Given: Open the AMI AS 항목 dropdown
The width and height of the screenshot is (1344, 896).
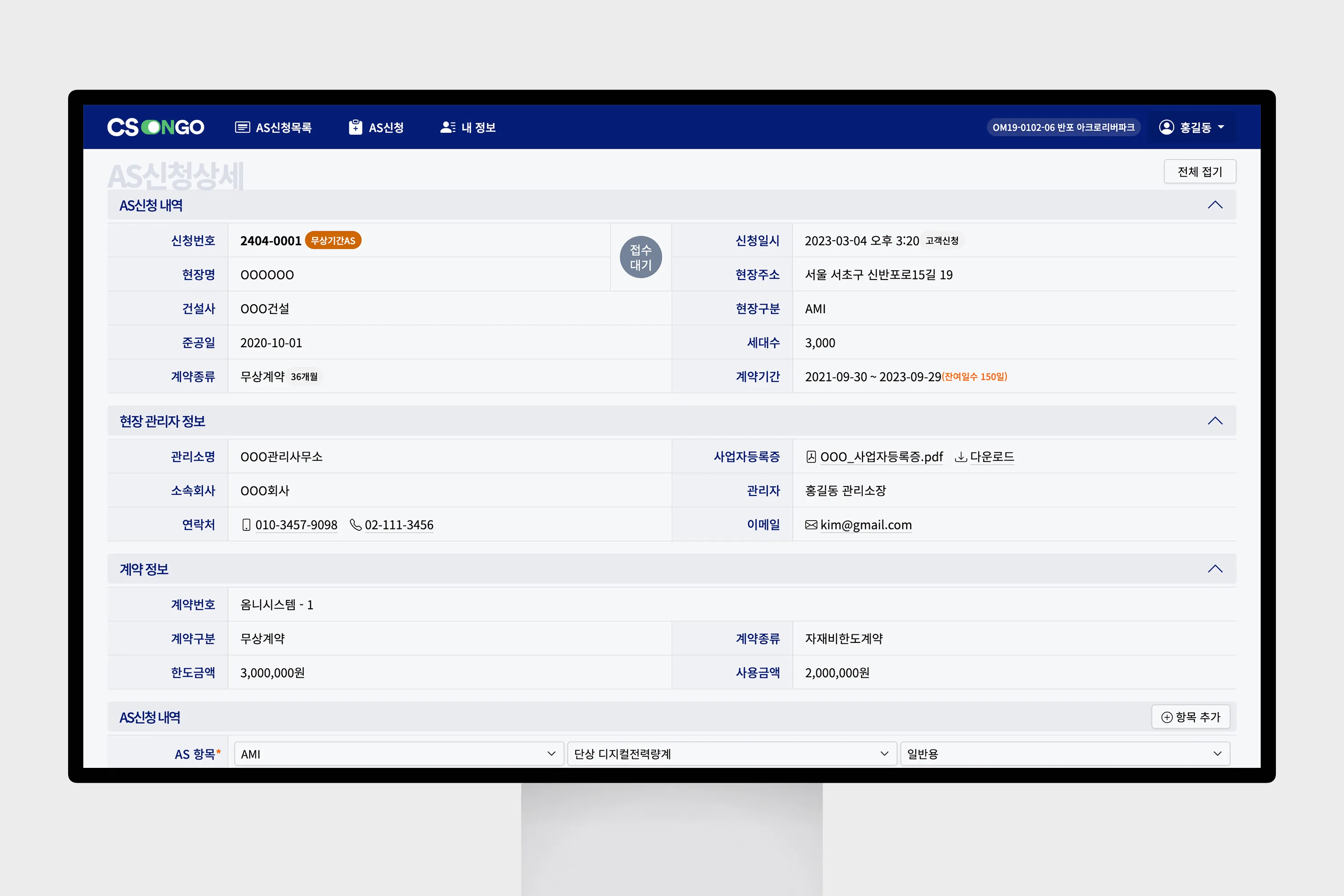Looking at the screenshot, I should 398,754.
